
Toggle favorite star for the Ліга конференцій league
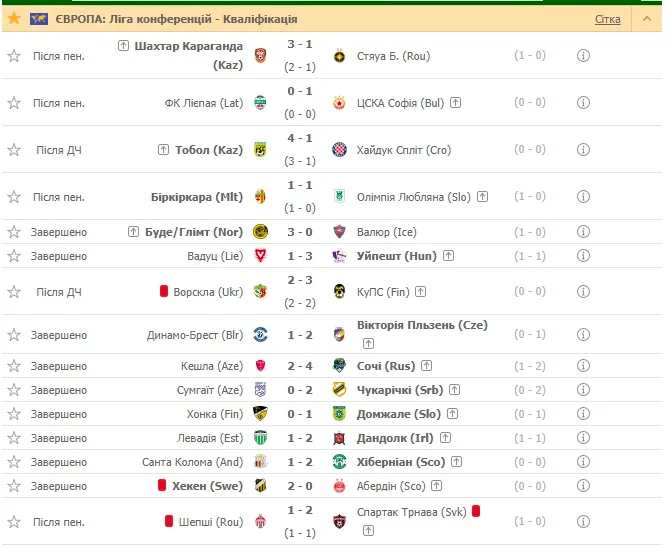14,19
